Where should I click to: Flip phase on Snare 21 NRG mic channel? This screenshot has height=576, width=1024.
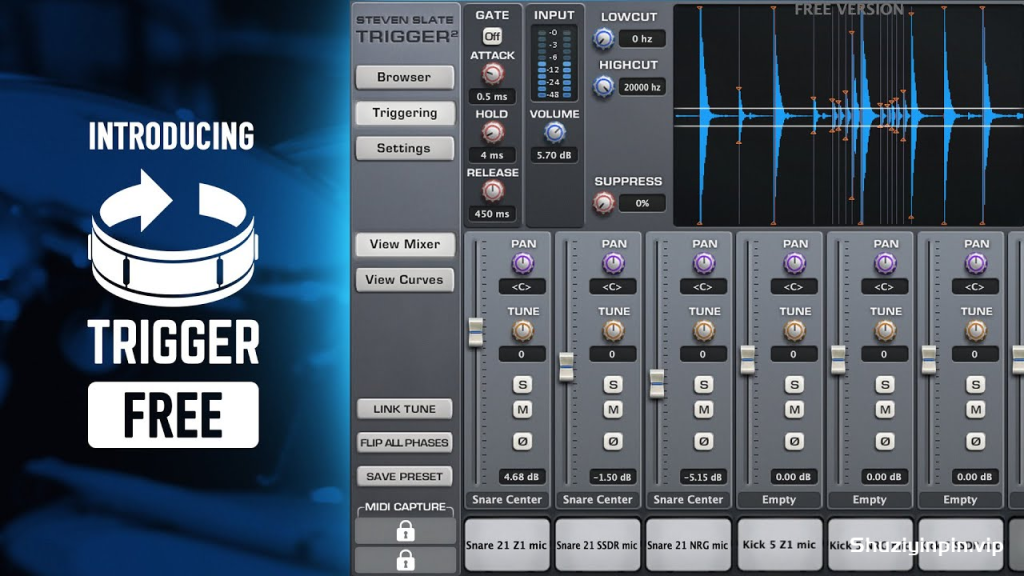coord(703,441)
